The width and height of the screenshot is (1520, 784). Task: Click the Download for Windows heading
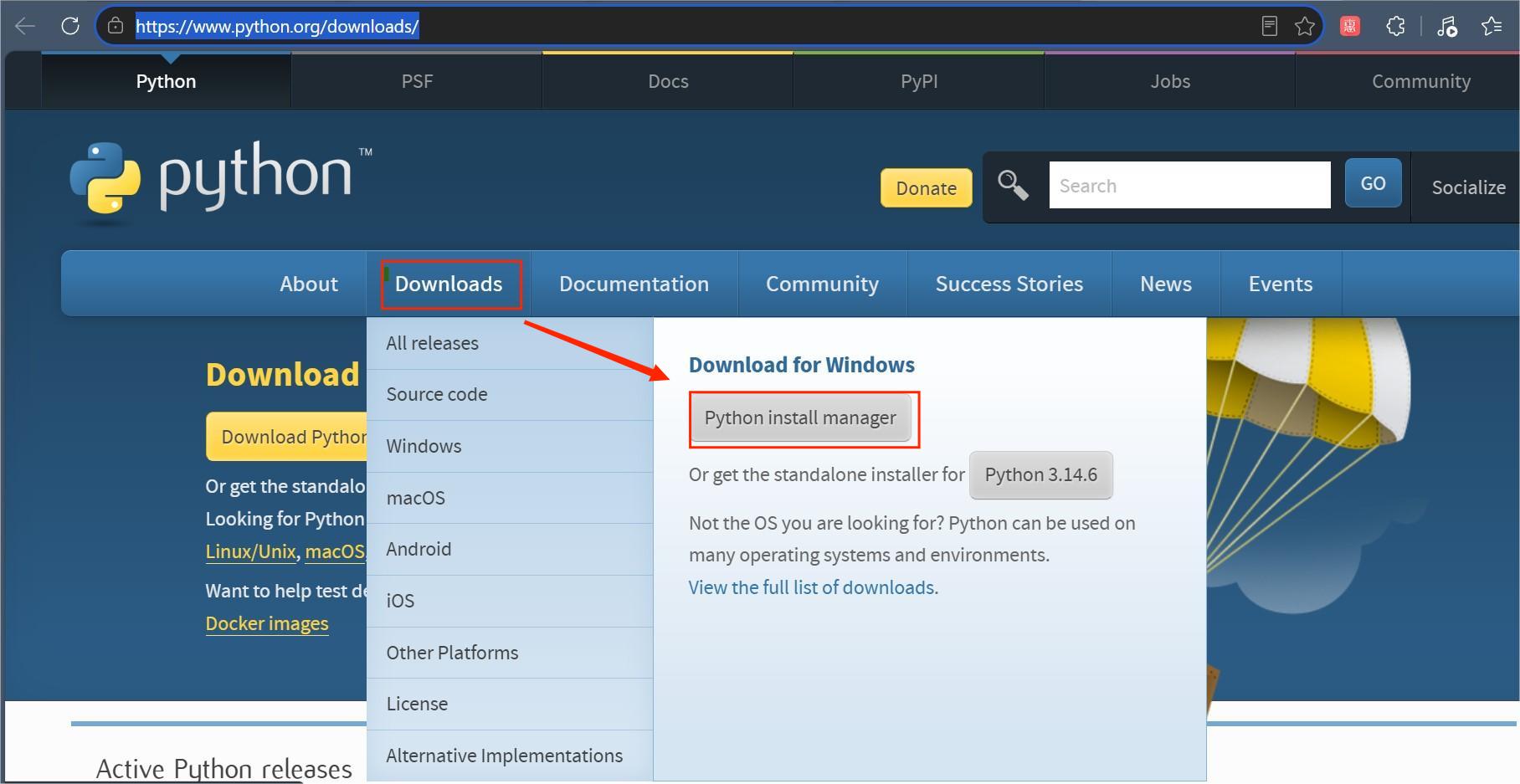801,365
